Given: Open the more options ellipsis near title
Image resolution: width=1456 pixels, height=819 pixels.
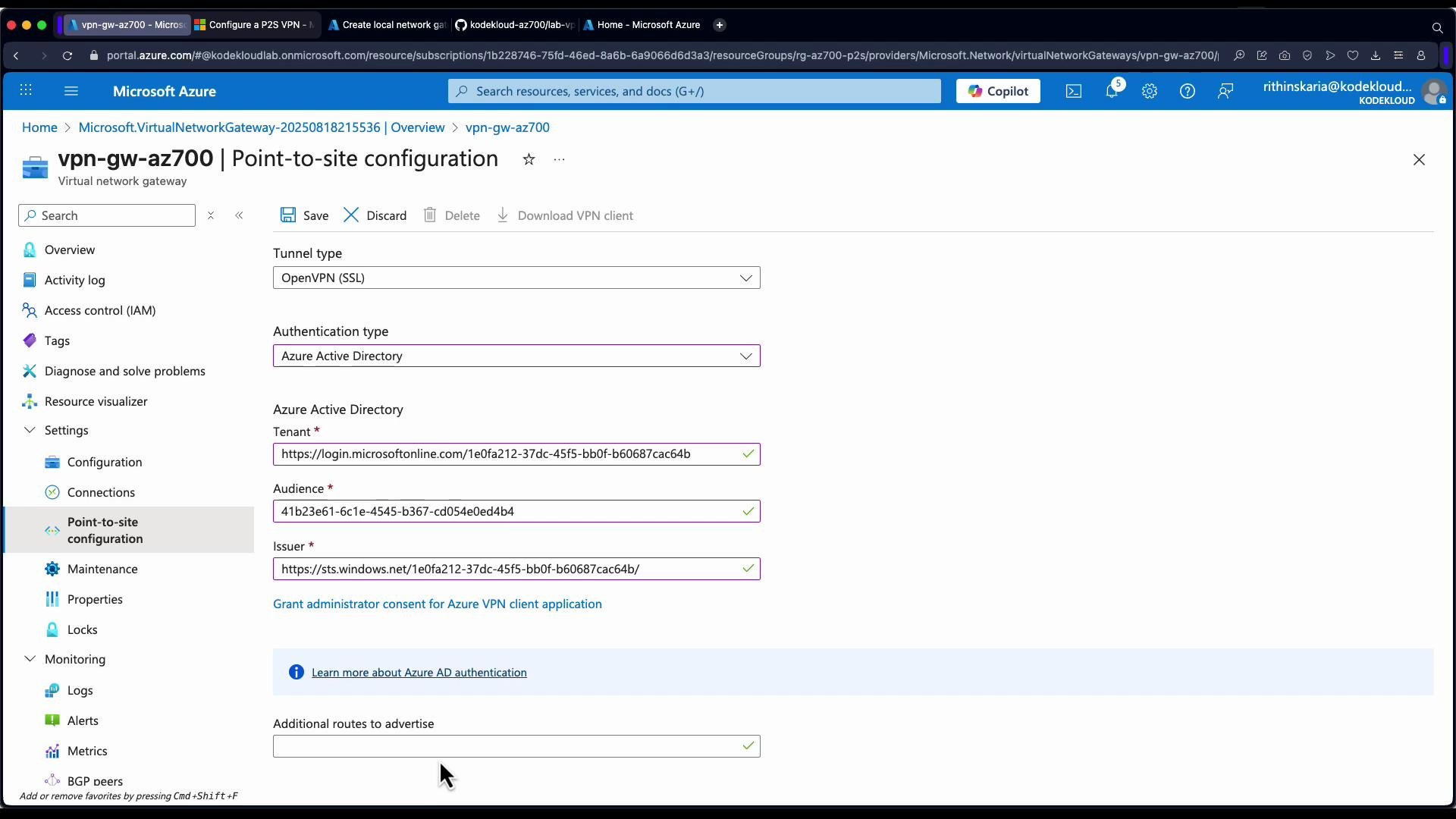Looking at the screenshot, I should coord(560,159).
